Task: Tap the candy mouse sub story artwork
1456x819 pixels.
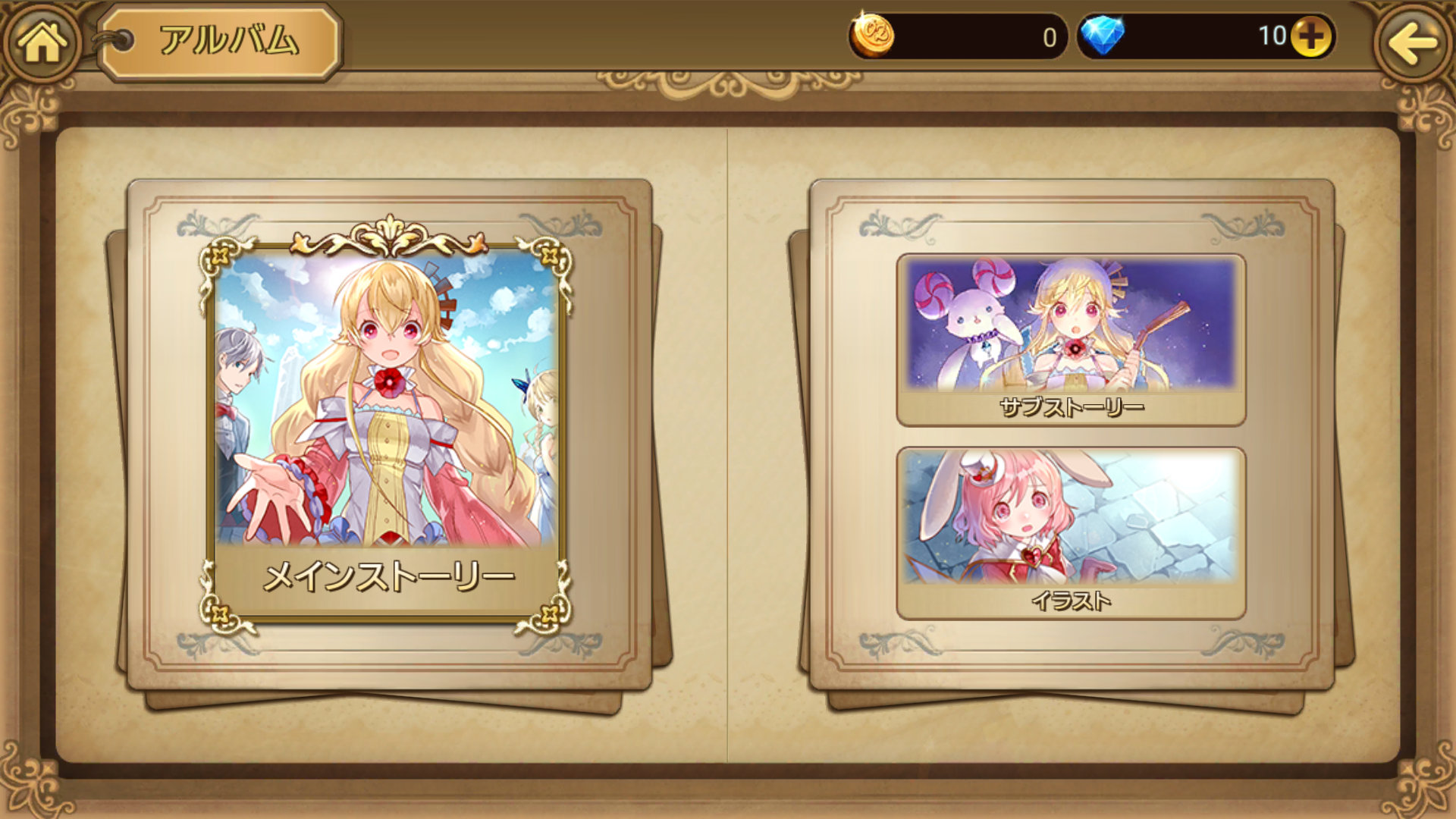Action: (x=1071, y=325)
